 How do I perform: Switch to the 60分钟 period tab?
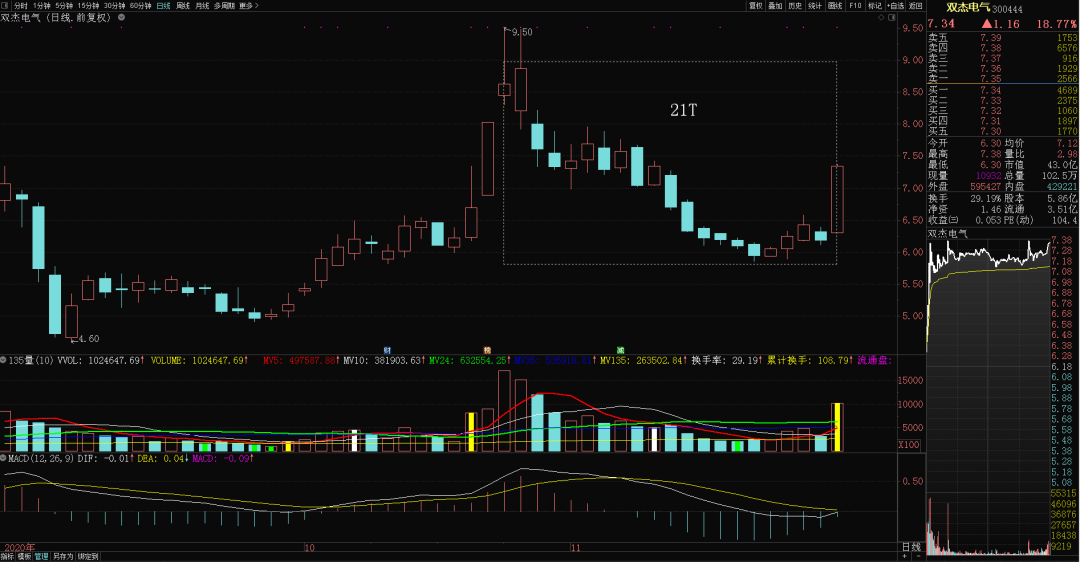point(141,6)
